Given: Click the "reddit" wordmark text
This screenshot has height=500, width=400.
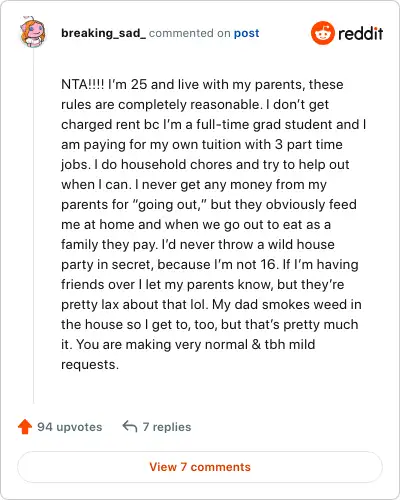Looking at the screenshot, I should [361, 33].
